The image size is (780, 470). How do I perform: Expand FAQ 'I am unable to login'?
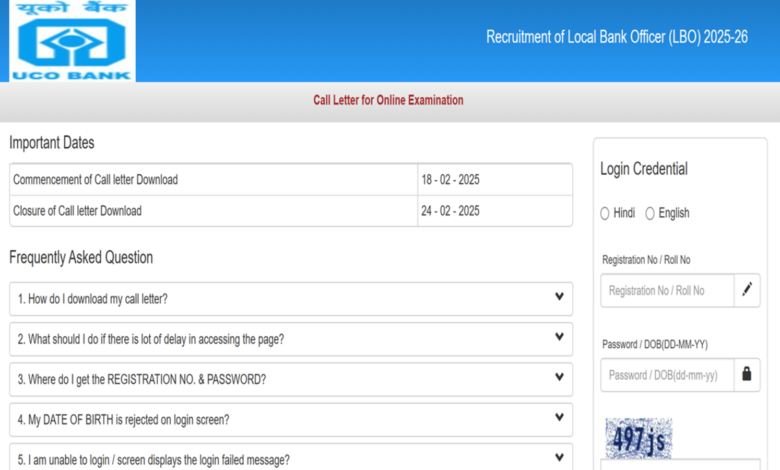(x=291, y=458)
